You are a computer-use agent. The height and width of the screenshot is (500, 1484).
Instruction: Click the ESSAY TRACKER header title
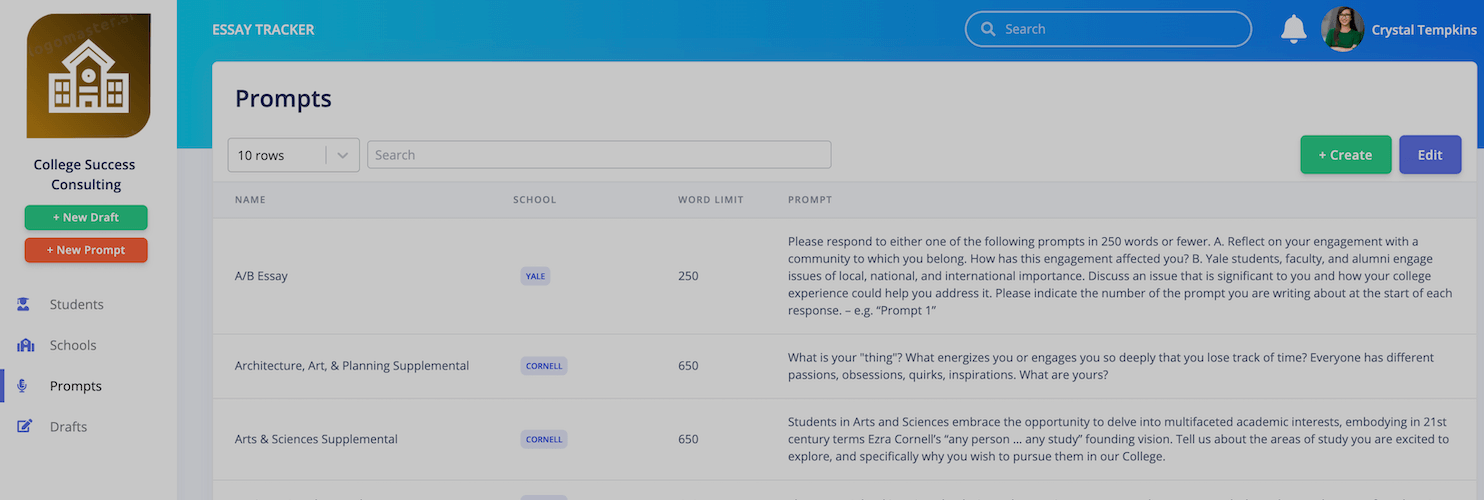(264, 29)
